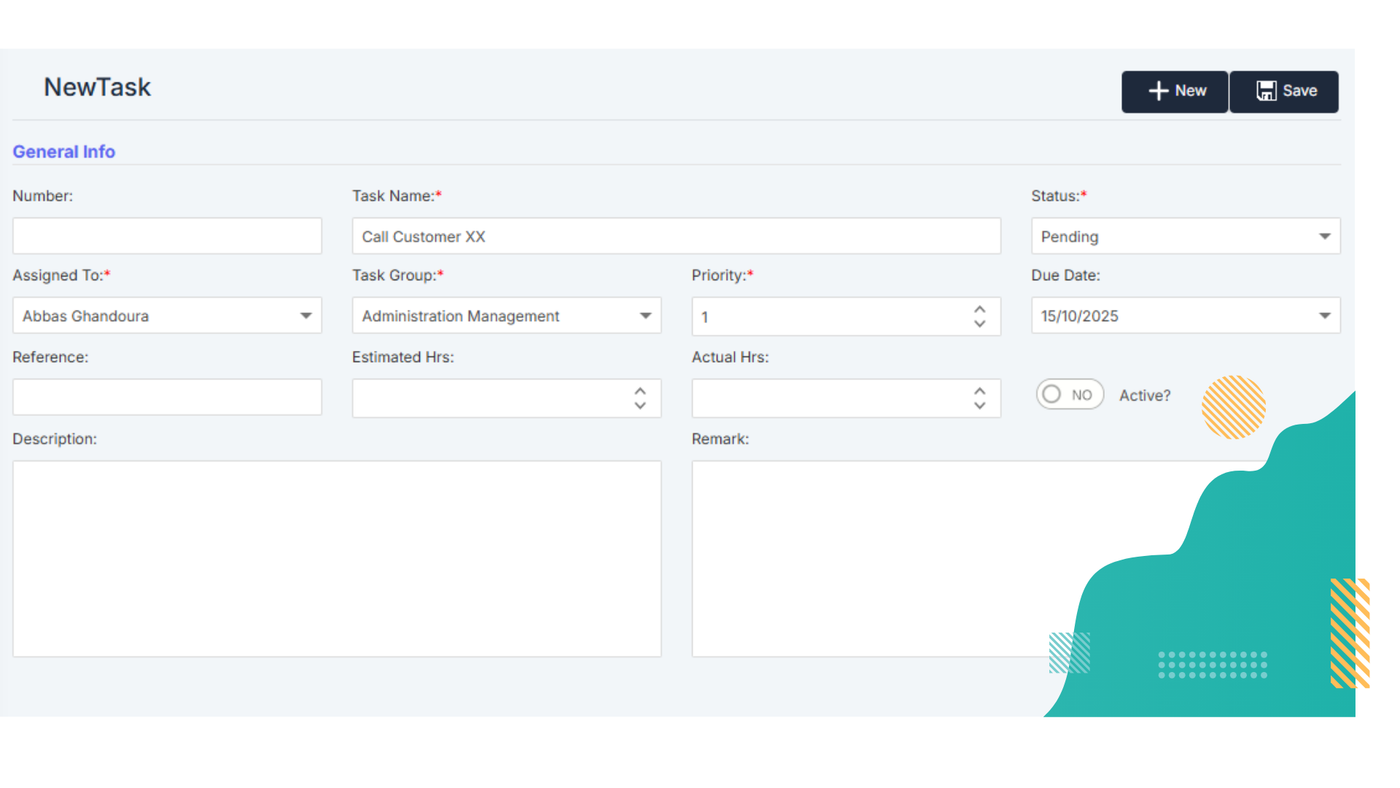Click the plus icon on New button

click(x=1157, y=91)
